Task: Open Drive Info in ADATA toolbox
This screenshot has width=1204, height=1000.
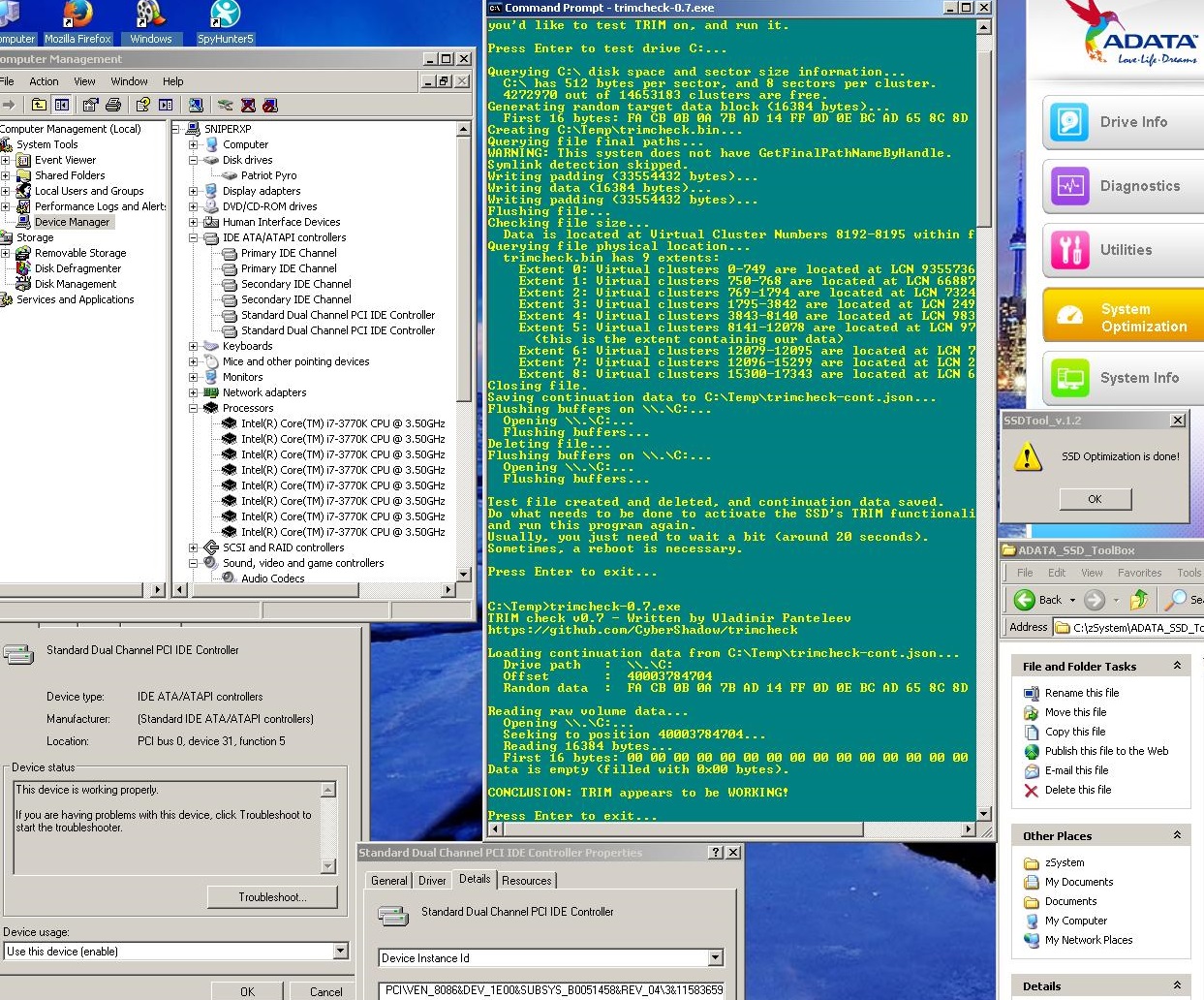Action: tap(1124, 122)
